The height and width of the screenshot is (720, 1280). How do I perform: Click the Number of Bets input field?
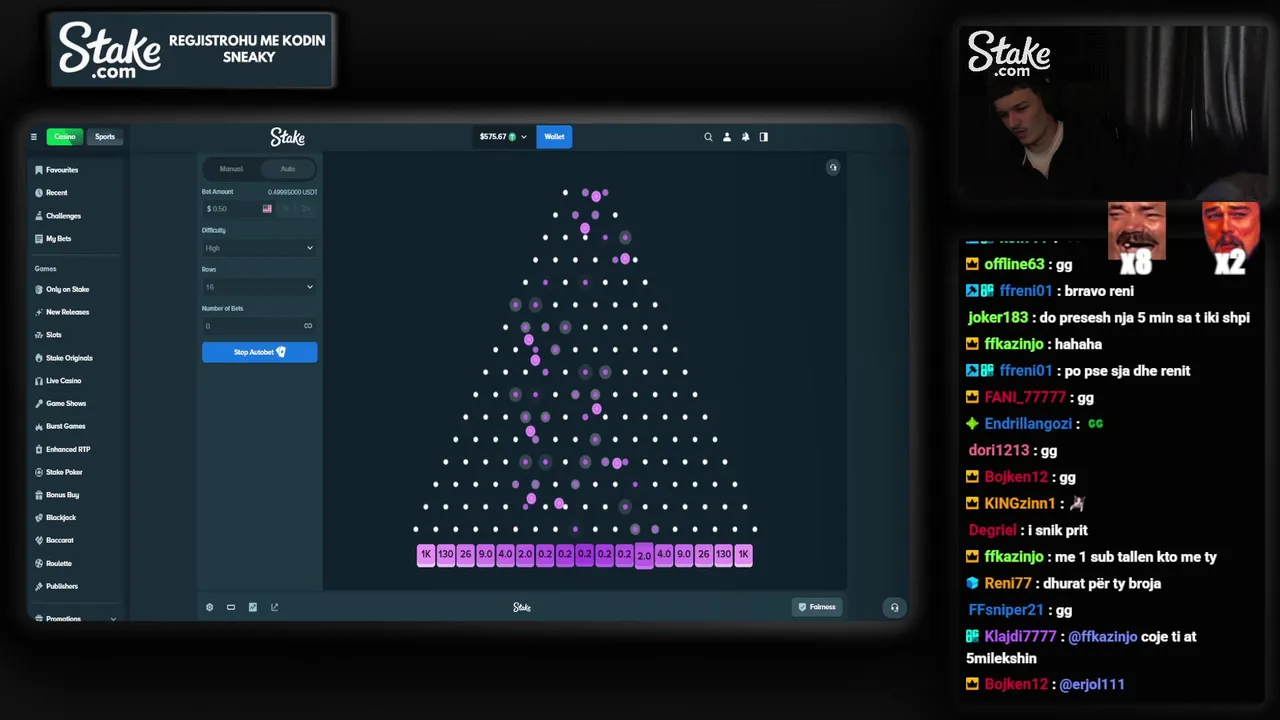coord(259,326)
